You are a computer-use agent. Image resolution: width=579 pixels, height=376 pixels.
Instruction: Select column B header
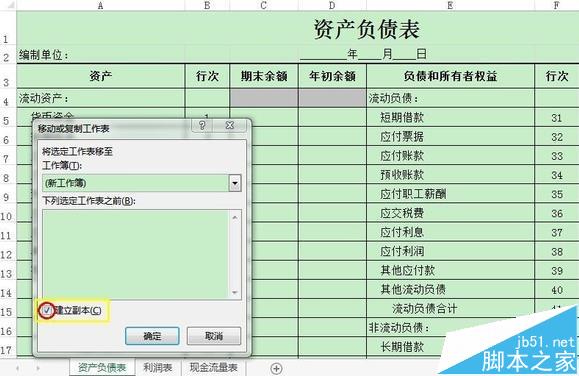[207, 5]
